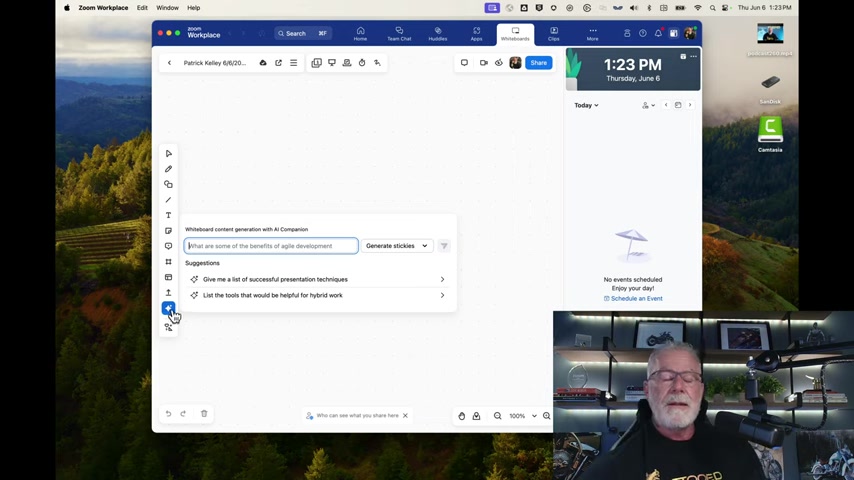Switch to the Team Chat tab
The width and height of the screenshot is (854, 480).
tap(399, 34)
